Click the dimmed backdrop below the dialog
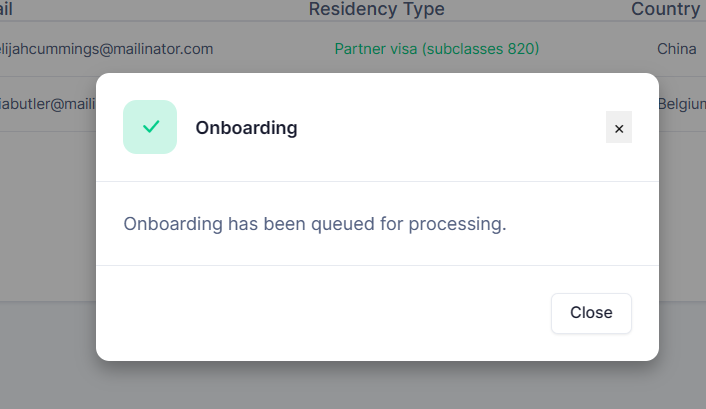Viewport: 706px width, 409px height. coord(377,385)
